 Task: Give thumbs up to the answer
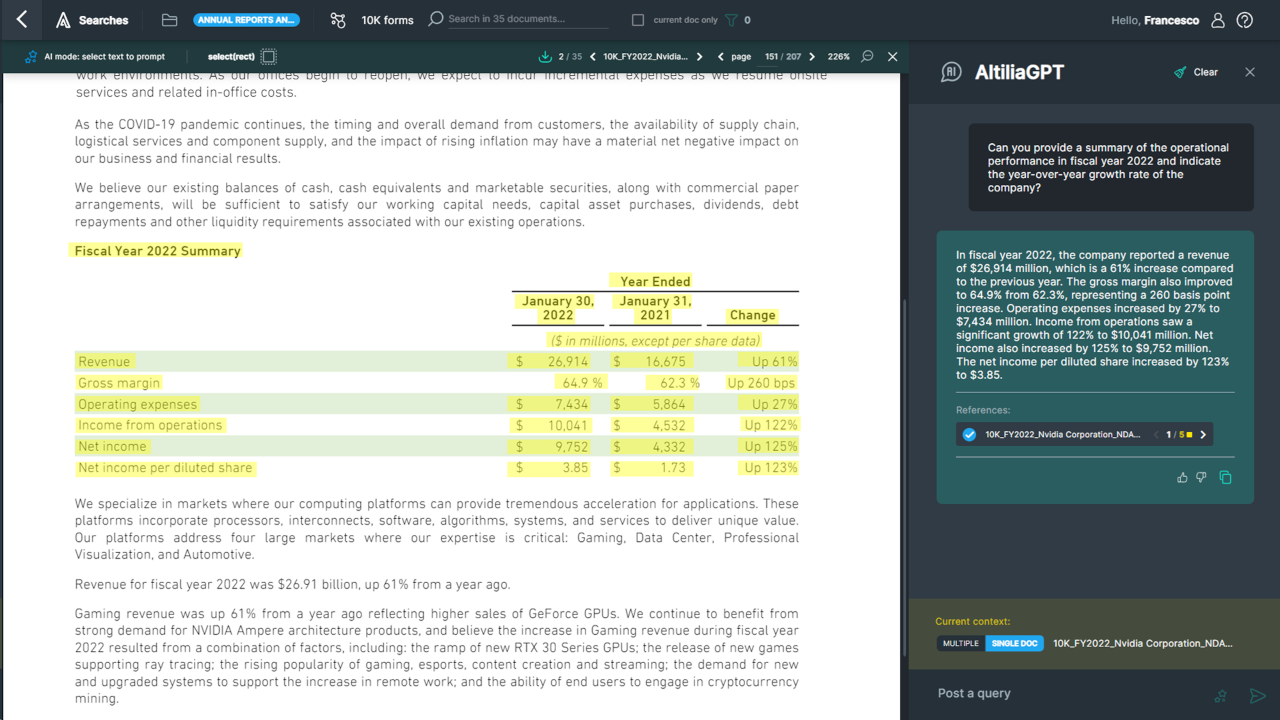click(x=1183, y=478)
